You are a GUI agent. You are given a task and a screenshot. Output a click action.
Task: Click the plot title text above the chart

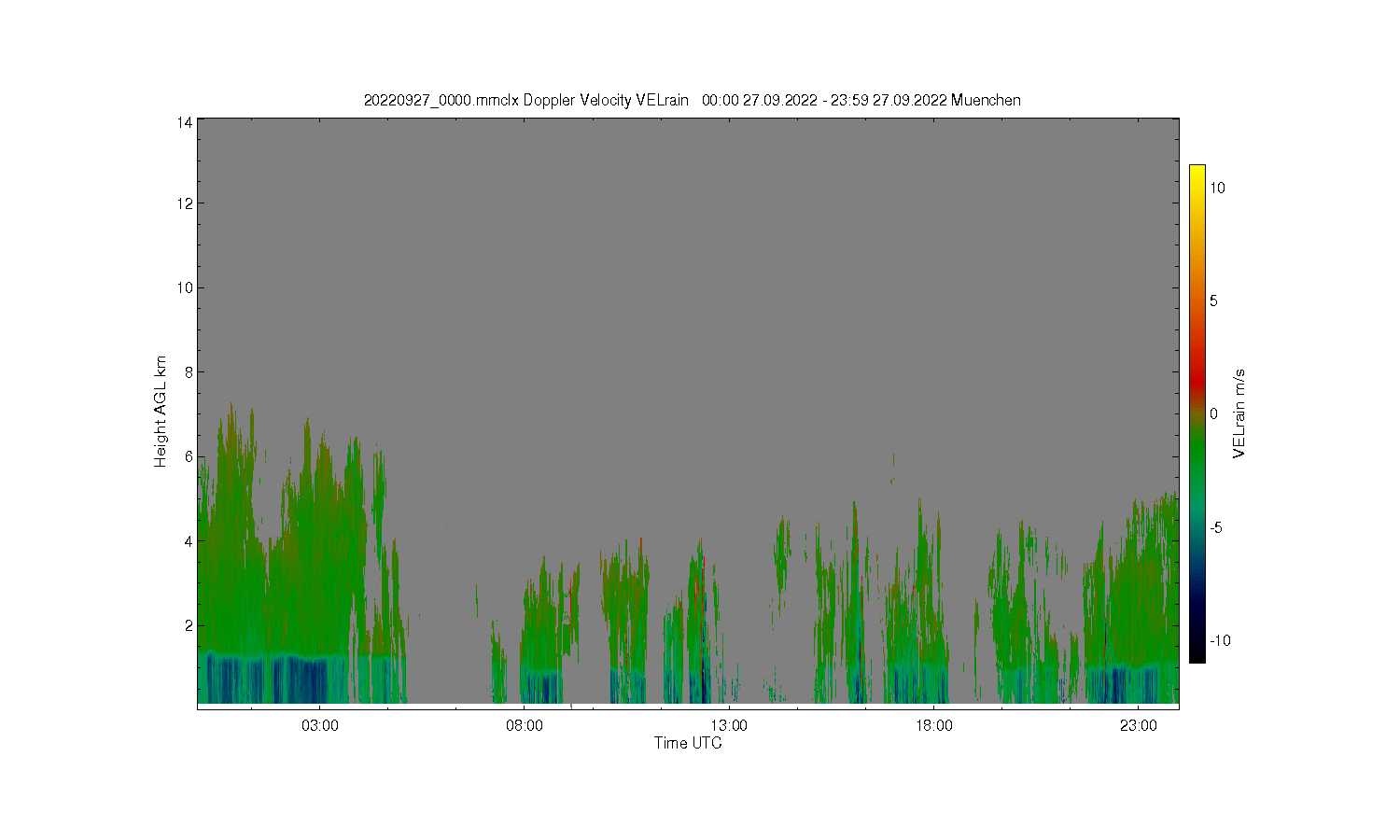[x=692, y=100]
